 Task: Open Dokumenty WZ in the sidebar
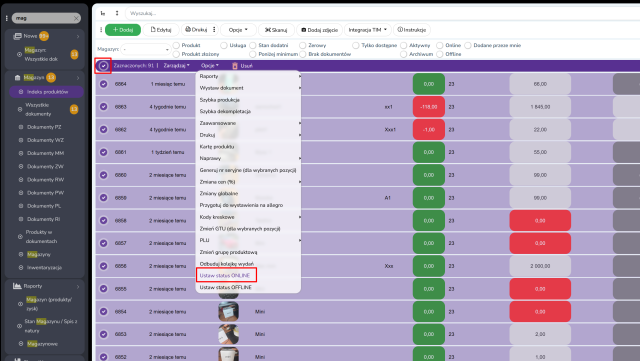pos(45,140)
